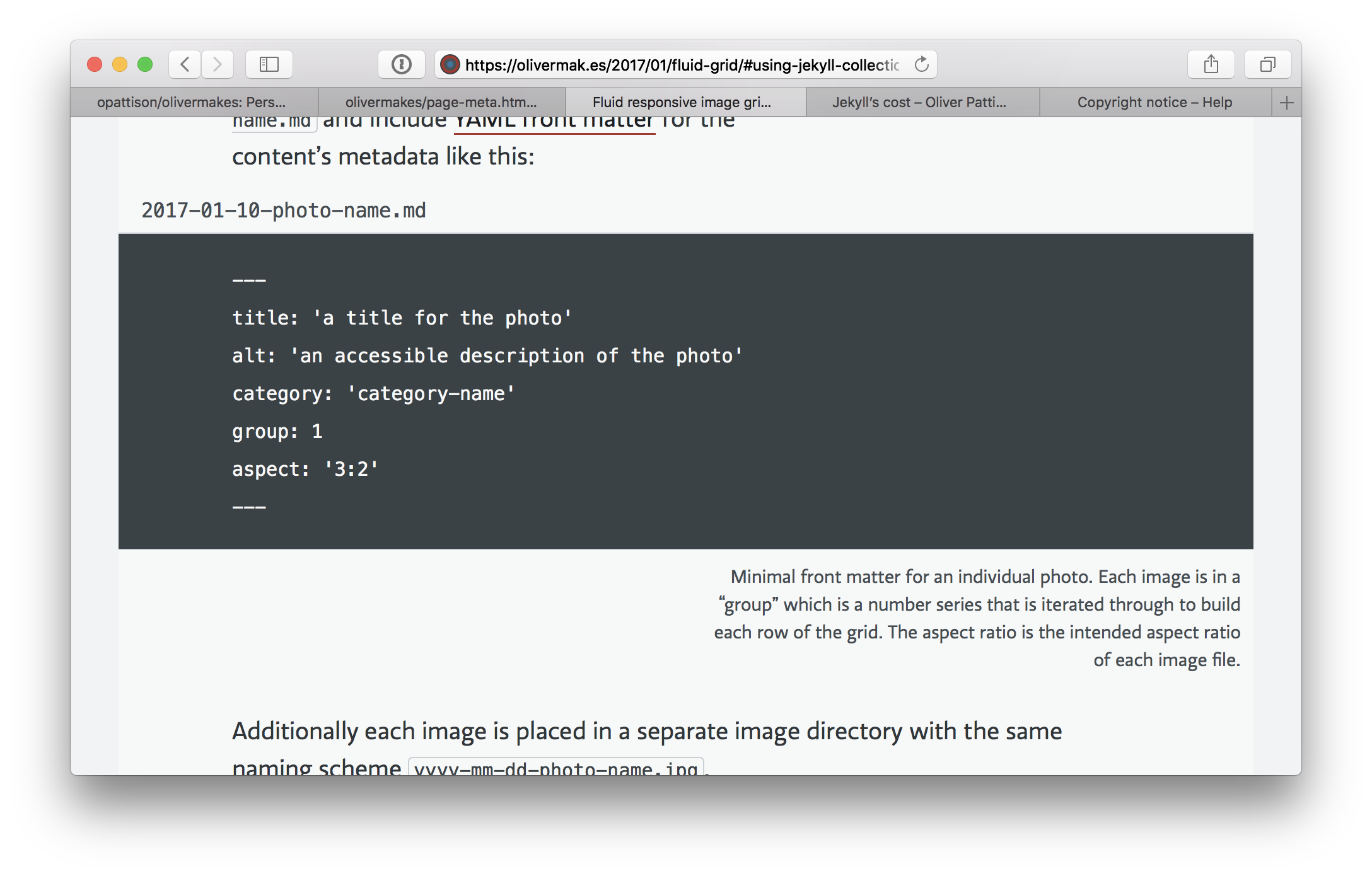Open the Copyright notice – Help tab
Viewport: 1372px width, 876px height.
1154,103
